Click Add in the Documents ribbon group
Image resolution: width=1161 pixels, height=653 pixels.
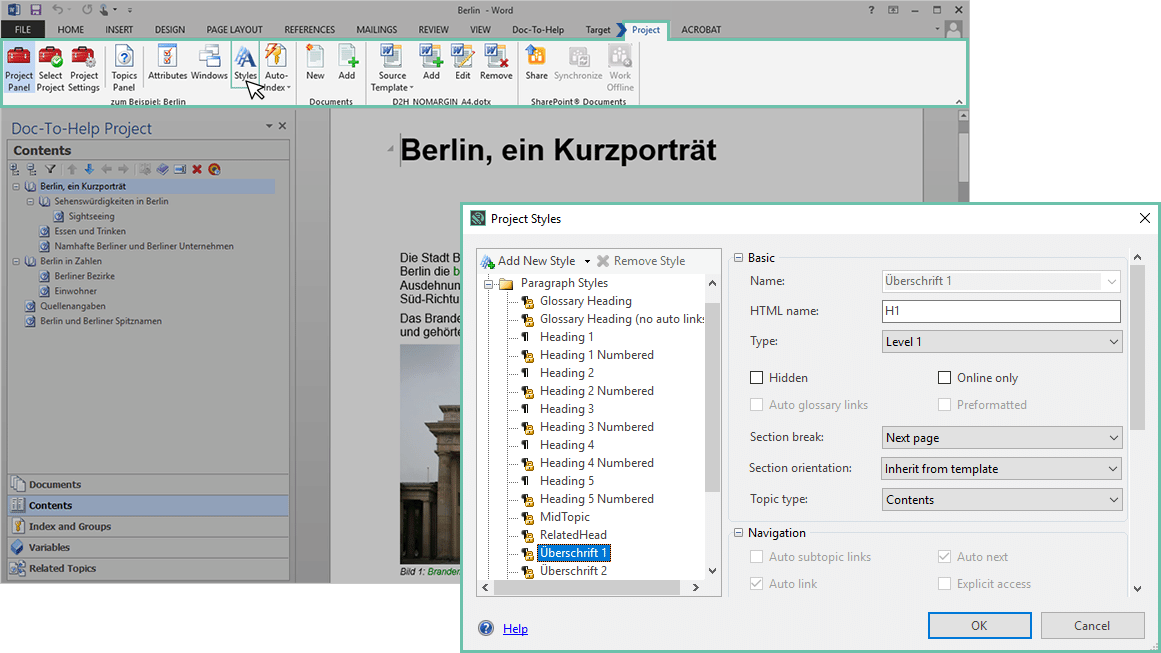[x=347, y=63]
